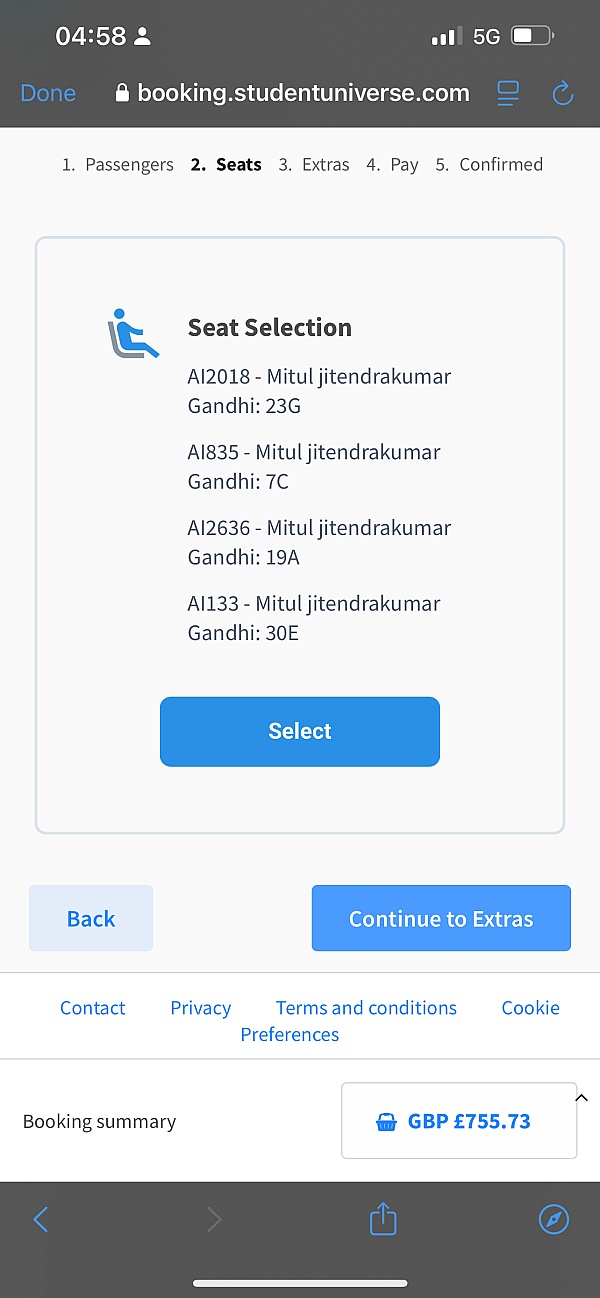Viewport: 600px width, 1298px height.
Task: Tap the basket icon next to price
Action: click(x=387, y=1122)
